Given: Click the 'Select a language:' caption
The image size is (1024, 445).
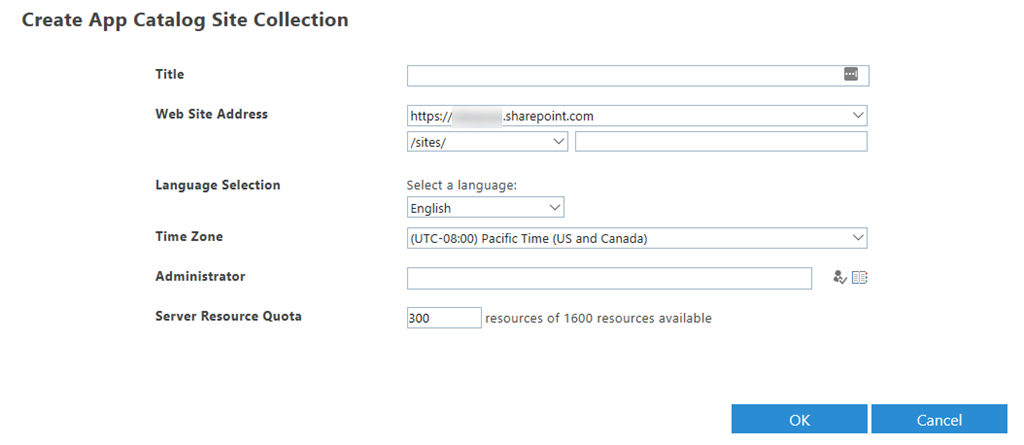Looking at the screenshot, I should (x=459, y=185).
